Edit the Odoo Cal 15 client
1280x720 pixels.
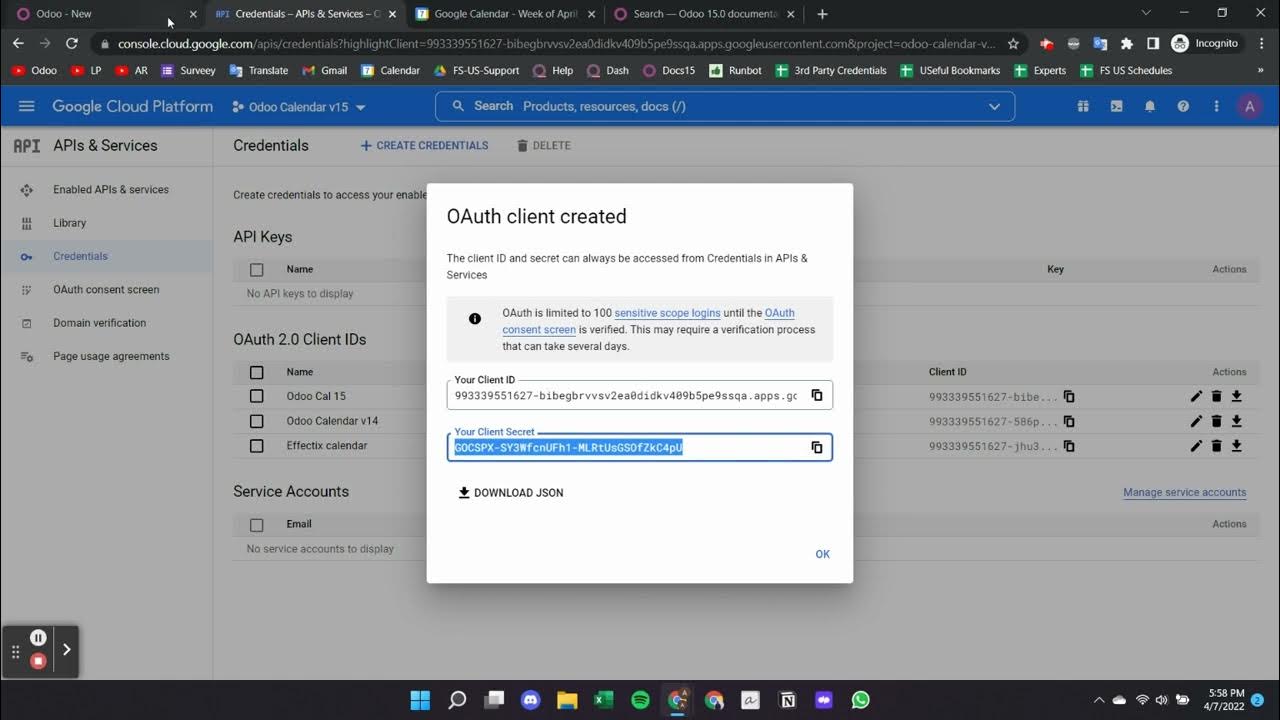pyautogui.click(x=1196, y=396)
